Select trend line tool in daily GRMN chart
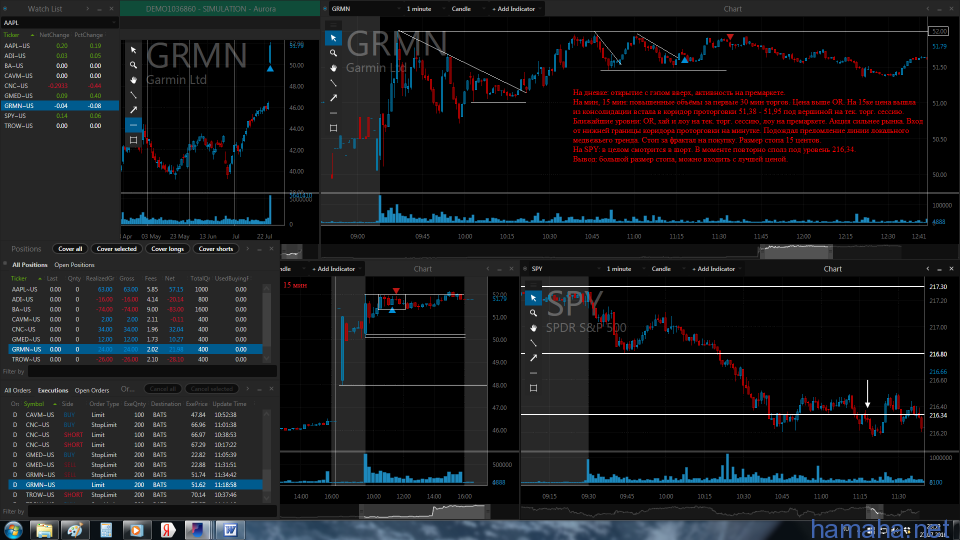The image size is (960, 540). point(133,95)
